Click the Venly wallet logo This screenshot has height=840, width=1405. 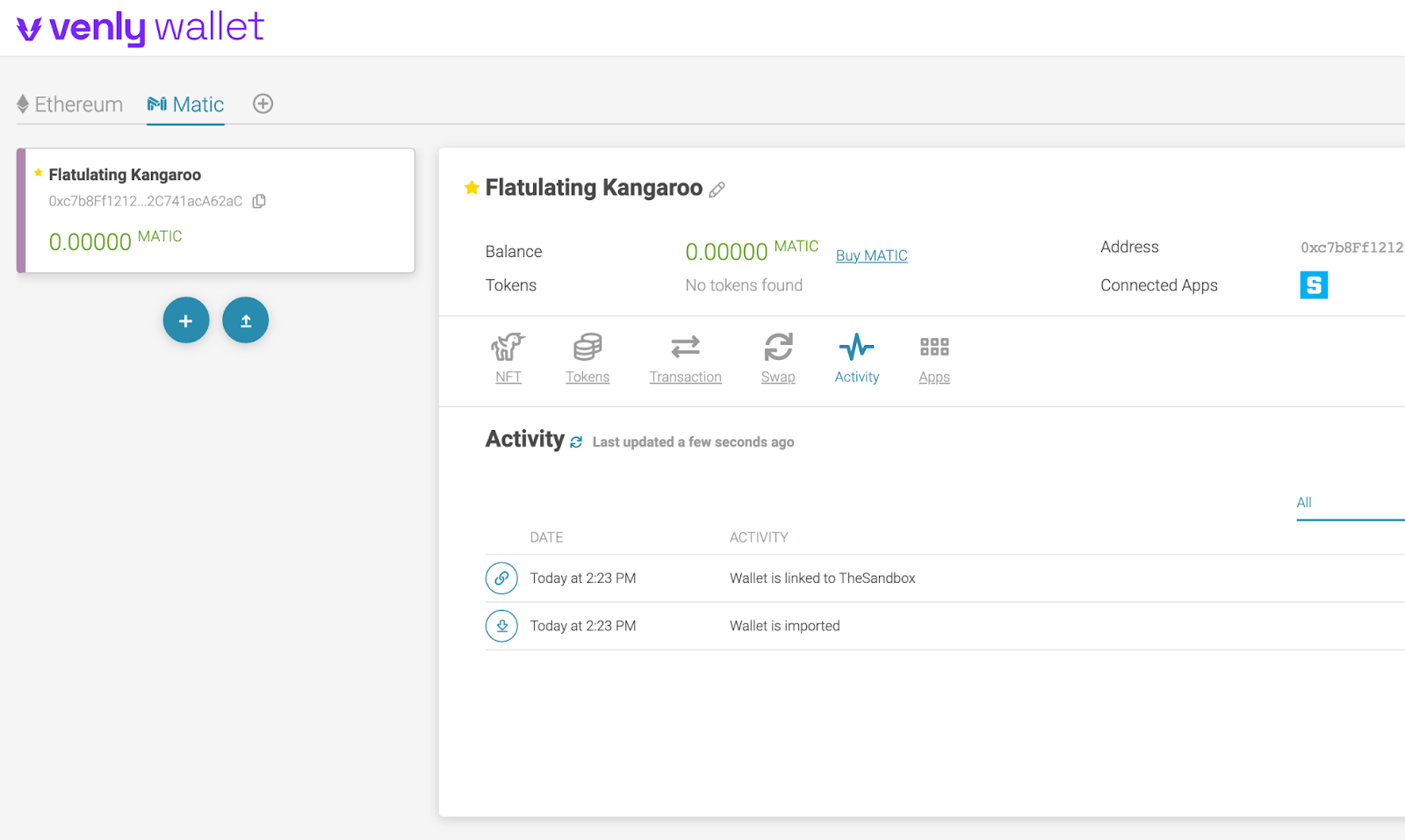pyautogui.click(x=140, y=28)
